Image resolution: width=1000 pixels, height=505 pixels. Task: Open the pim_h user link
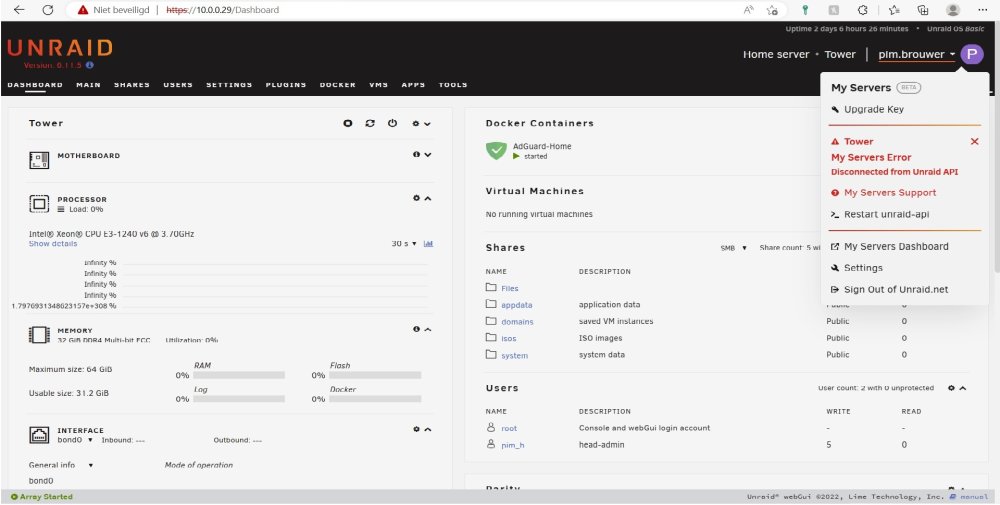pos(513,445)
